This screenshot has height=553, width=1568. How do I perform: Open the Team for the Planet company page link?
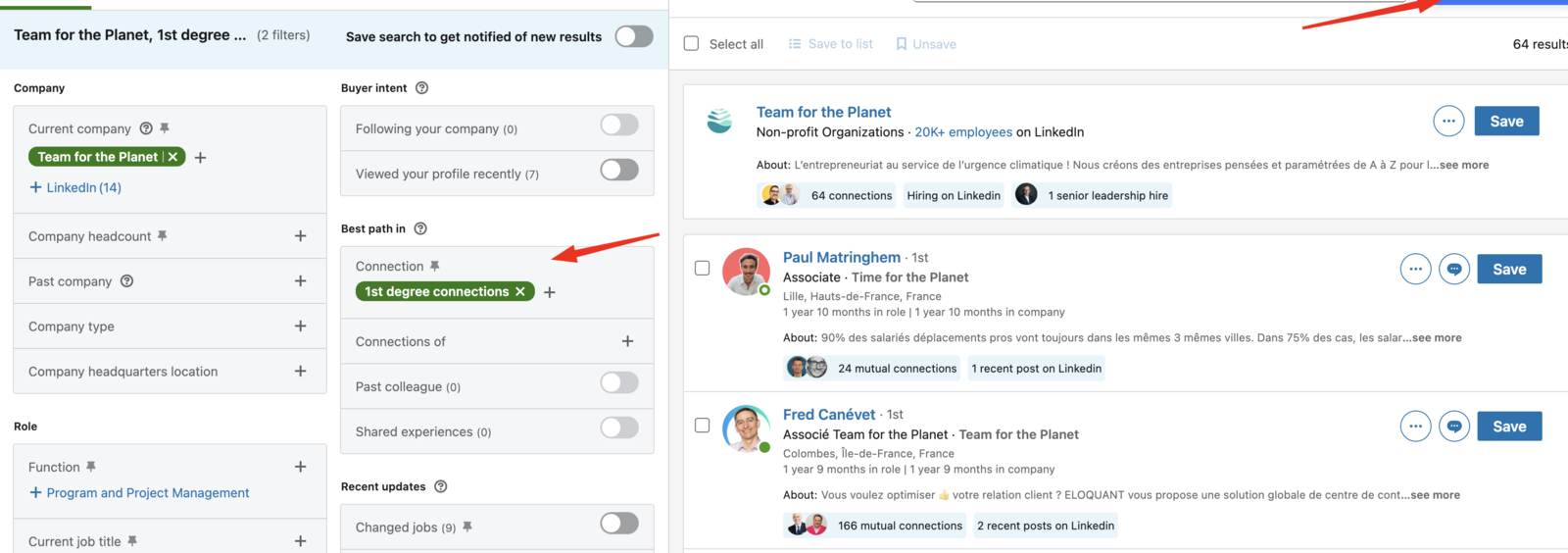(x=823, y=112)
